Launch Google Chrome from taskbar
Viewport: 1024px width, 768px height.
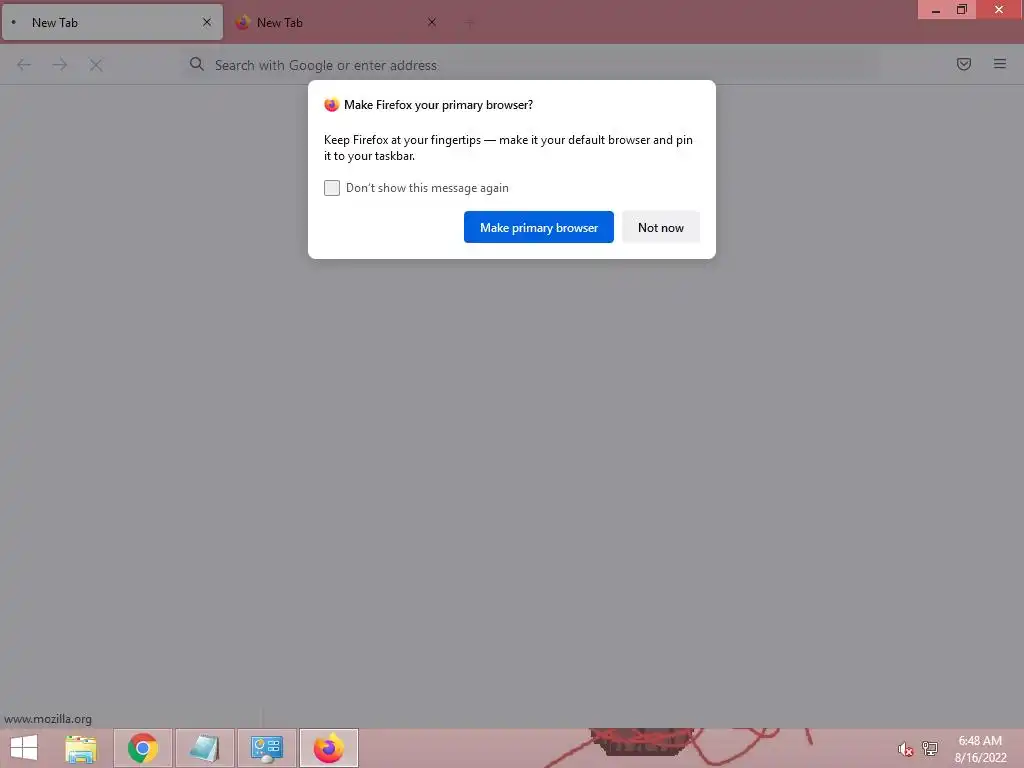[x=142, y=748]
